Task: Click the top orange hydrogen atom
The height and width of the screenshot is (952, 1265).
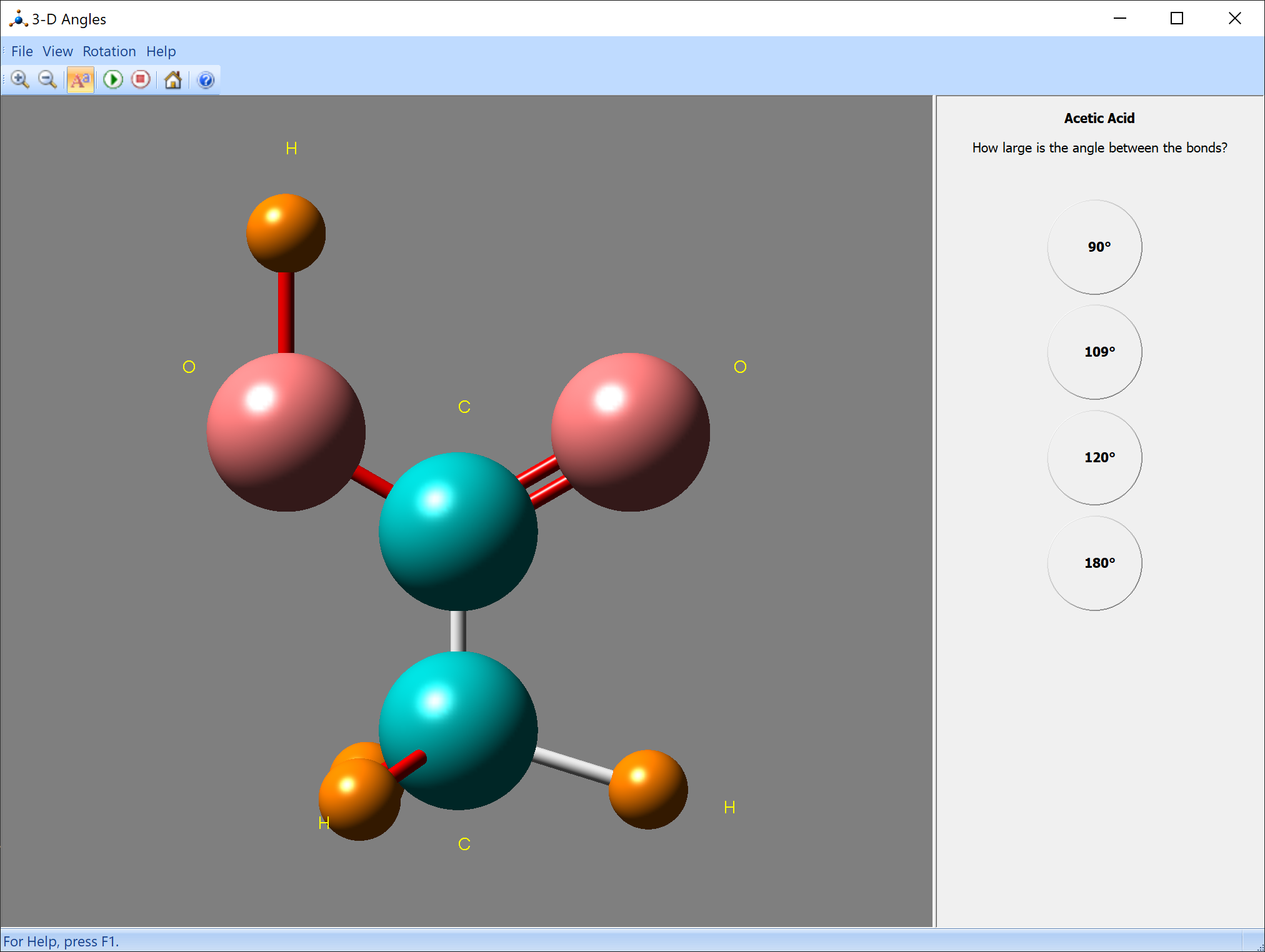Action: tap(286, 233)
